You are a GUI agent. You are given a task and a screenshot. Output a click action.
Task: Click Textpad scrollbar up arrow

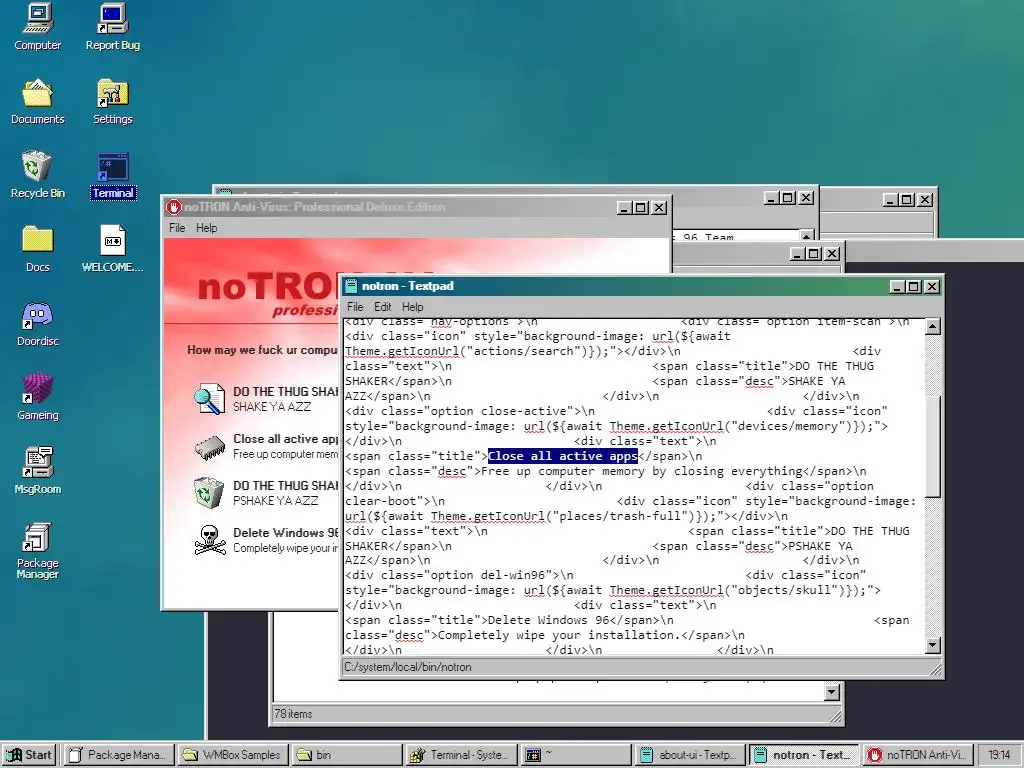(x=933, y=327)
